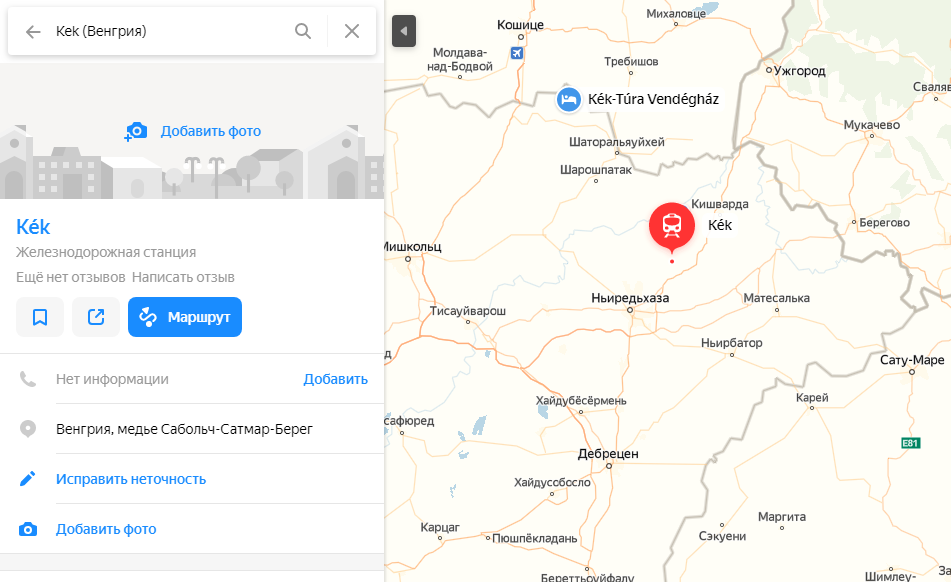Viewport: 951px width, 582px height.
Task: Click the address Венгрия, медье Саболч-Сатмар-Берег
Action: pyautogui.click(x=184, y=429)
